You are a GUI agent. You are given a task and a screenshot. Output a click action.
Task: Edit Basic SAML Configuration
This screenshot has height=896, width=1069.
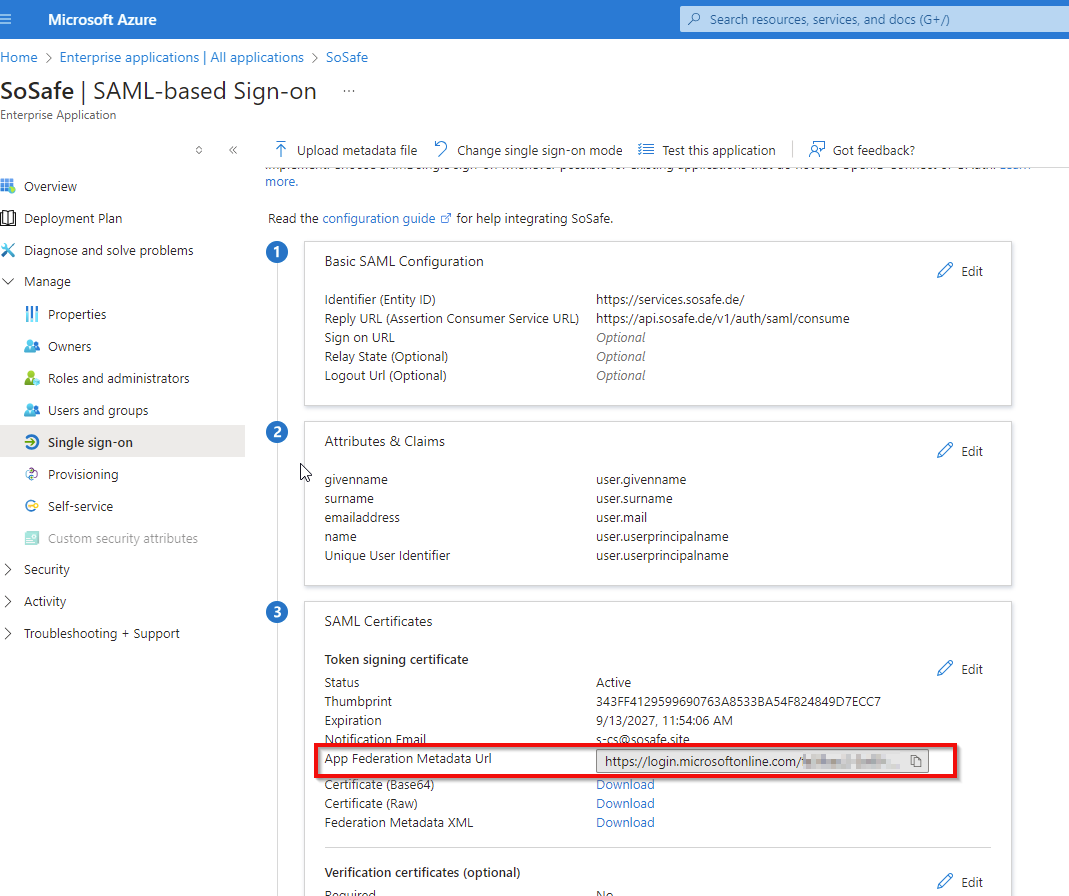(960, 271)
